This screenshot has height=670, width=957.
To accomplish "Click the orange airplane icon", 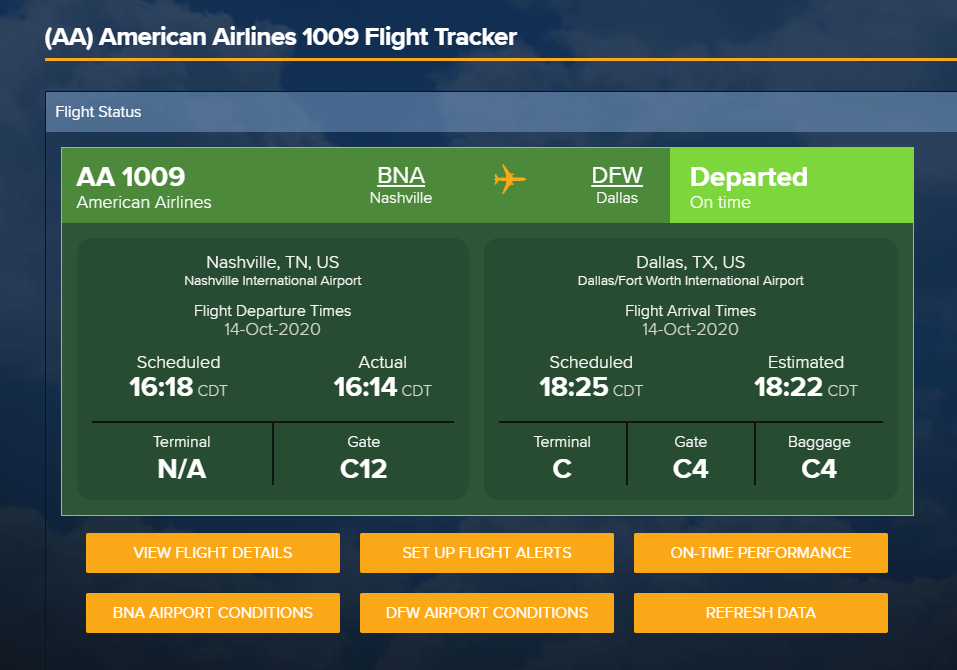I will coord(509,180).
